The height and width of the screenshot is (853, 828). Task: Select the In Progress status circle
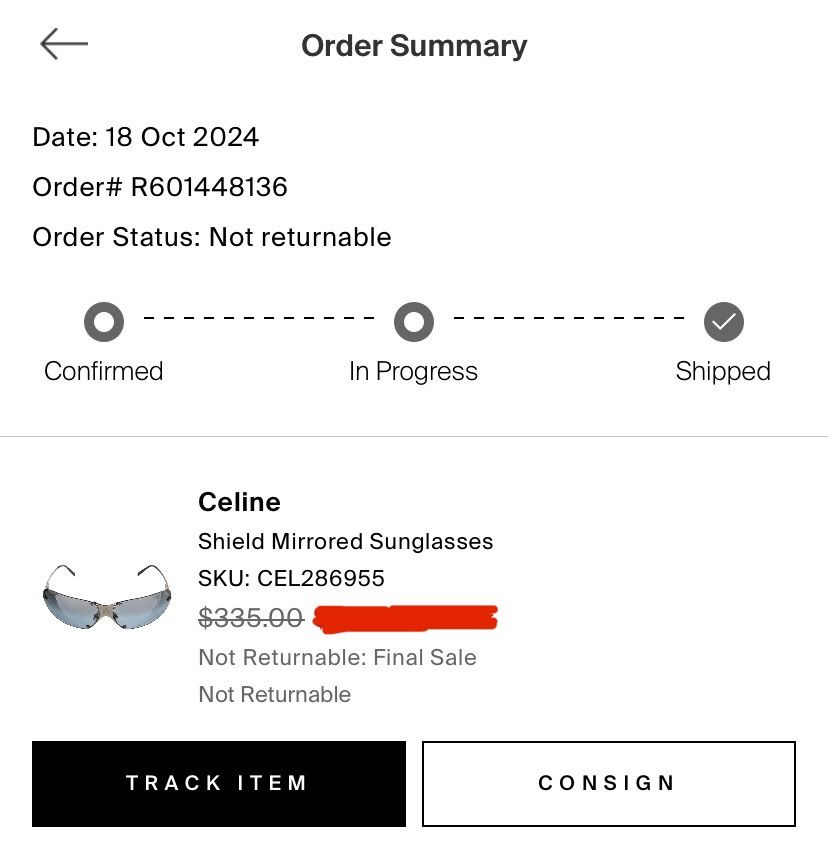(x=414, y=322)
